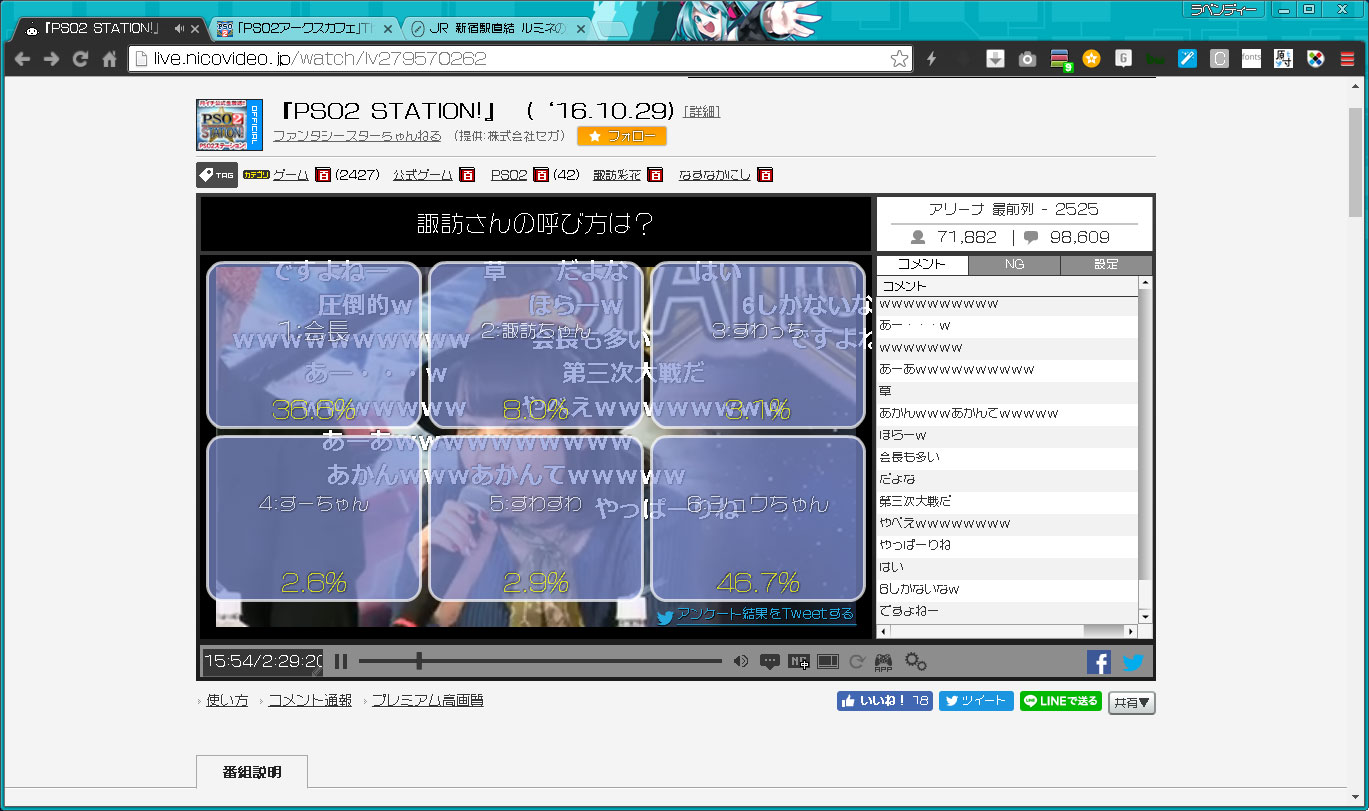Click the elapsed time display 15:54
Viewport: 1369px width, 811px height.
click(x=229, y=661)
